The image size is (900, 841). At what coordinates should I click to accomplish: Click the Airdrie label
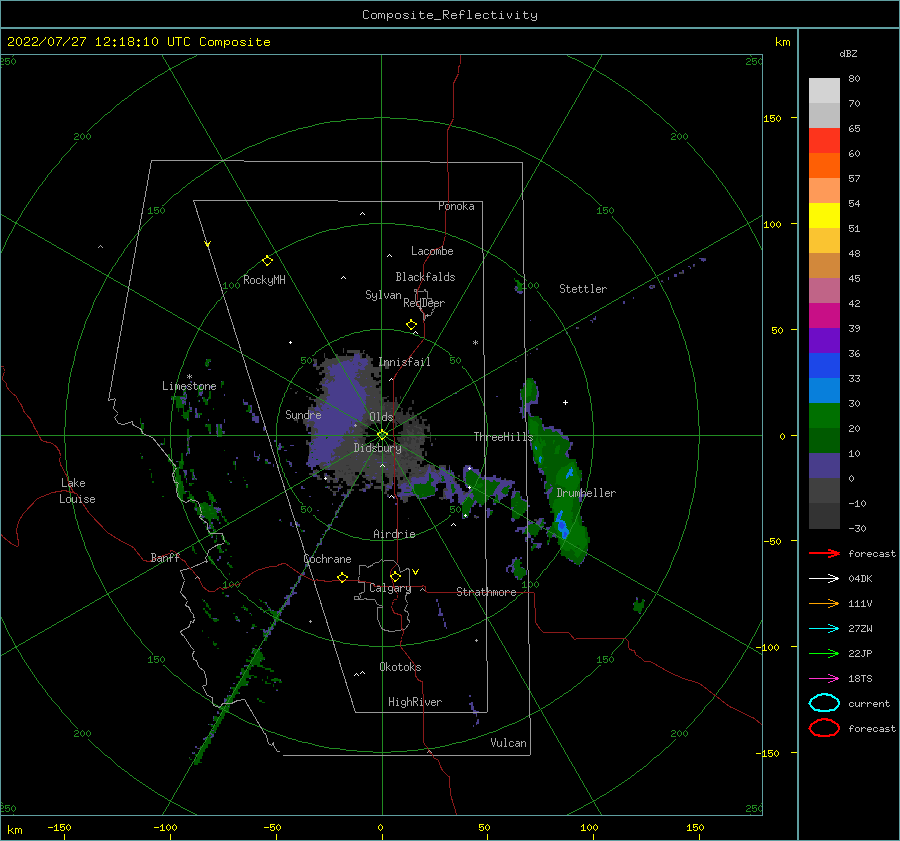(x=394, y=534)
